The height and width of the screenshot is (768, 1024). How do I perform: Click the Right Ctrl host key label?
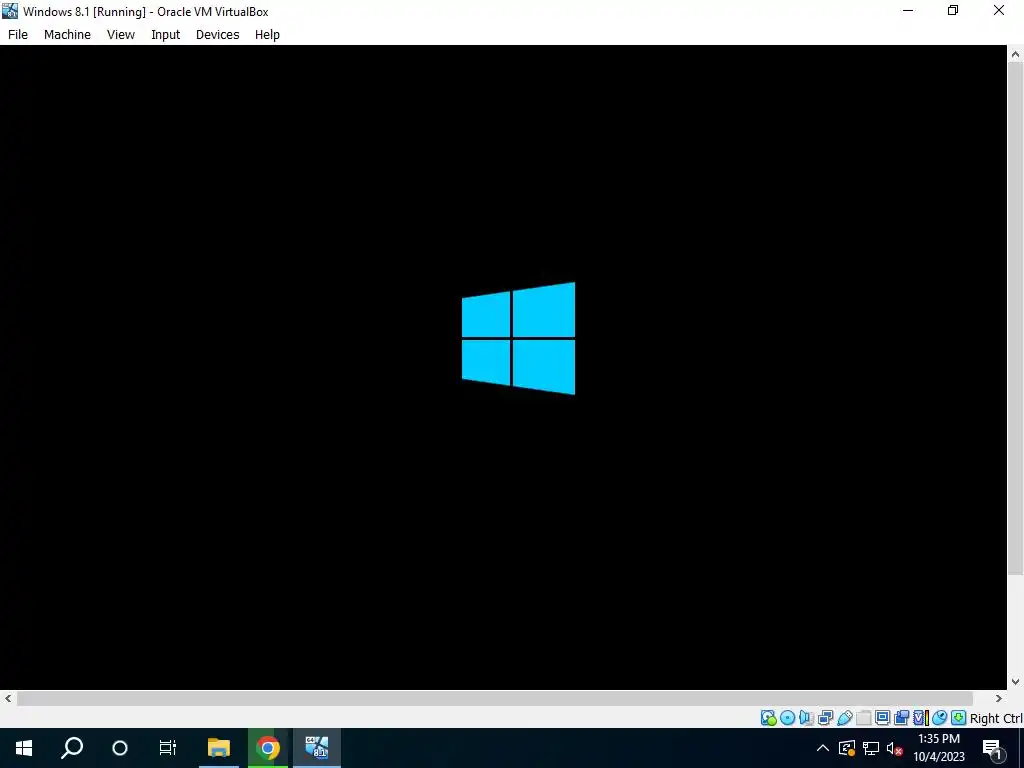point(996,718)
